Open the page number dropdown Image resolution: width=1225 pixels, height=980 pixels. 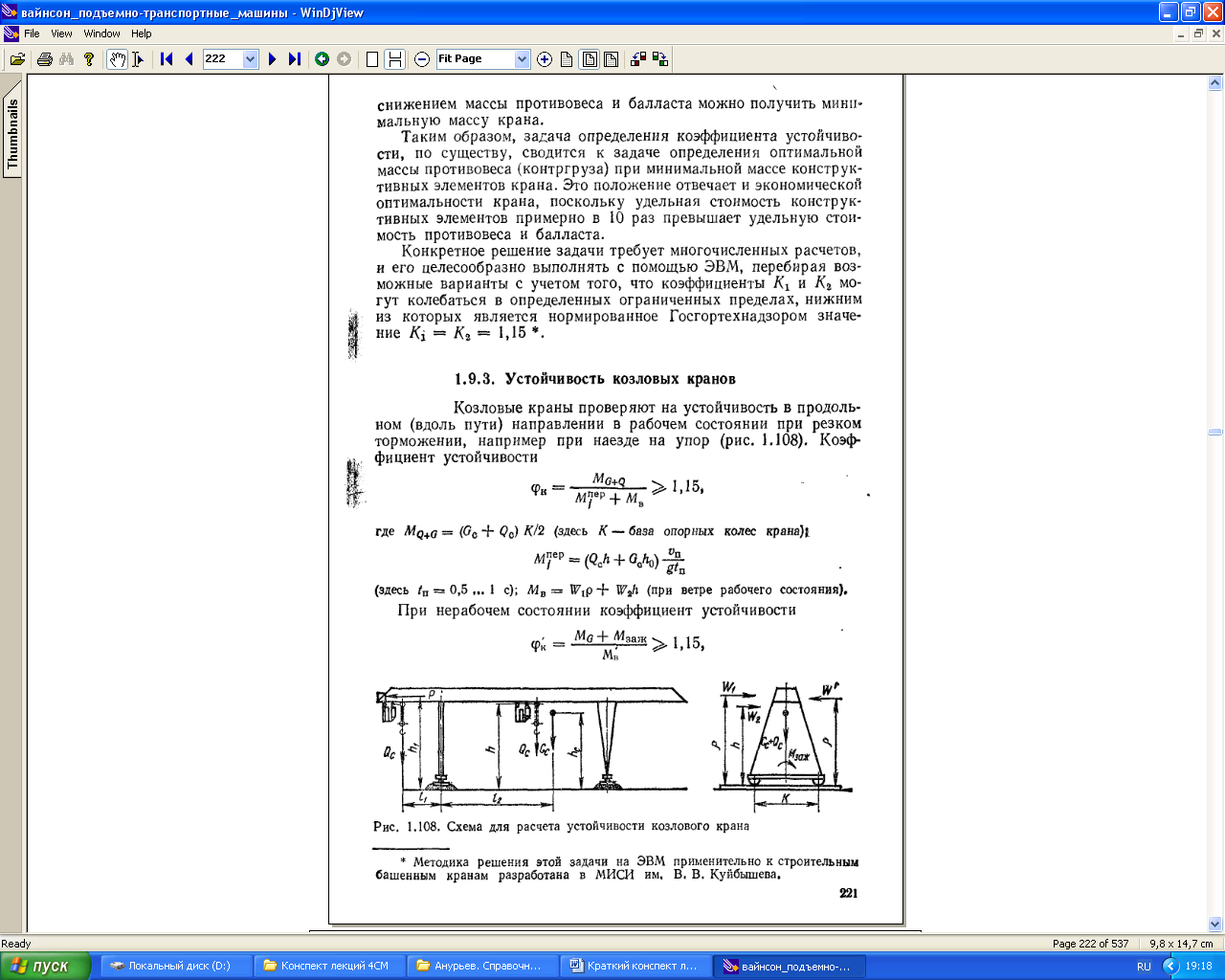pyautogui.click(x=251, y=59)
